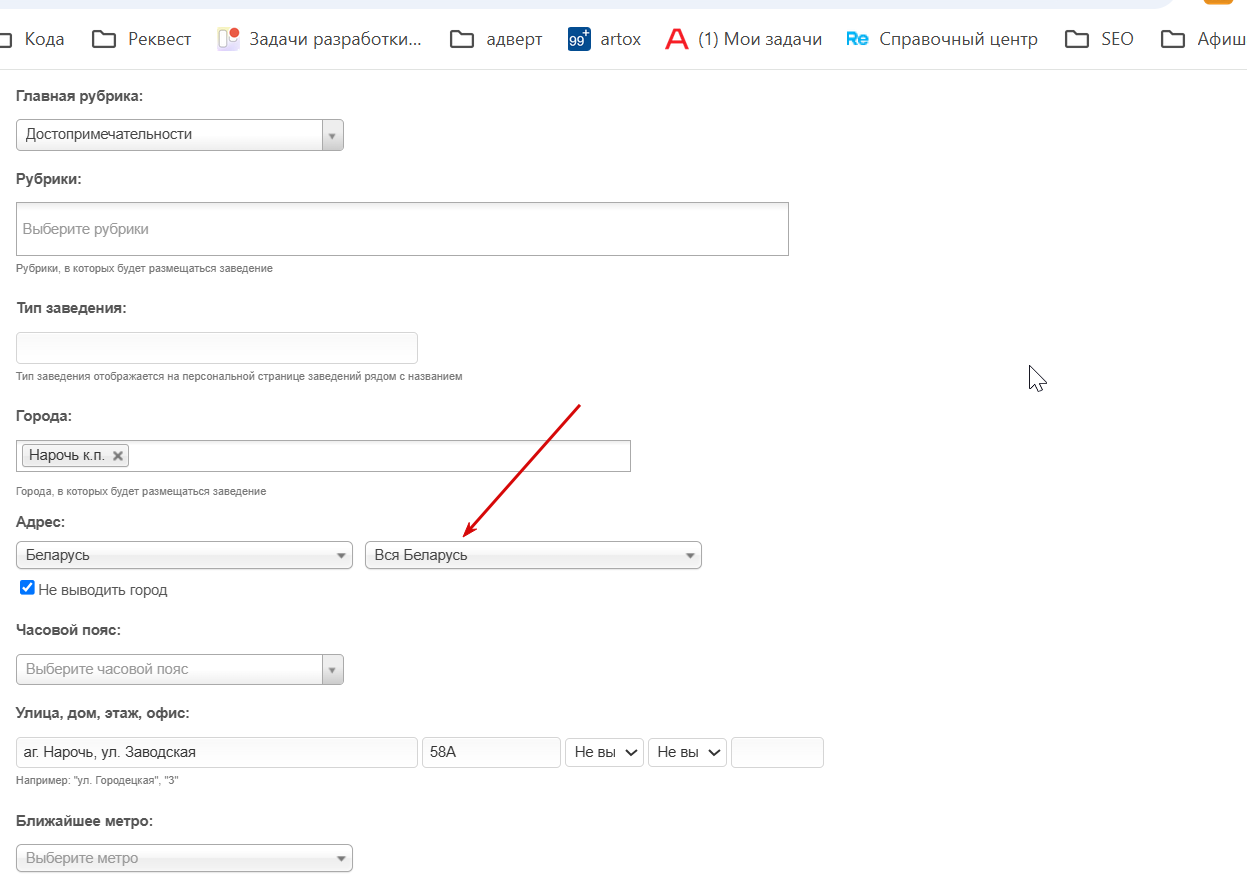Open the Выберите метро dropdown
This screenshot has height=881, width=1247.
[185, 858]
